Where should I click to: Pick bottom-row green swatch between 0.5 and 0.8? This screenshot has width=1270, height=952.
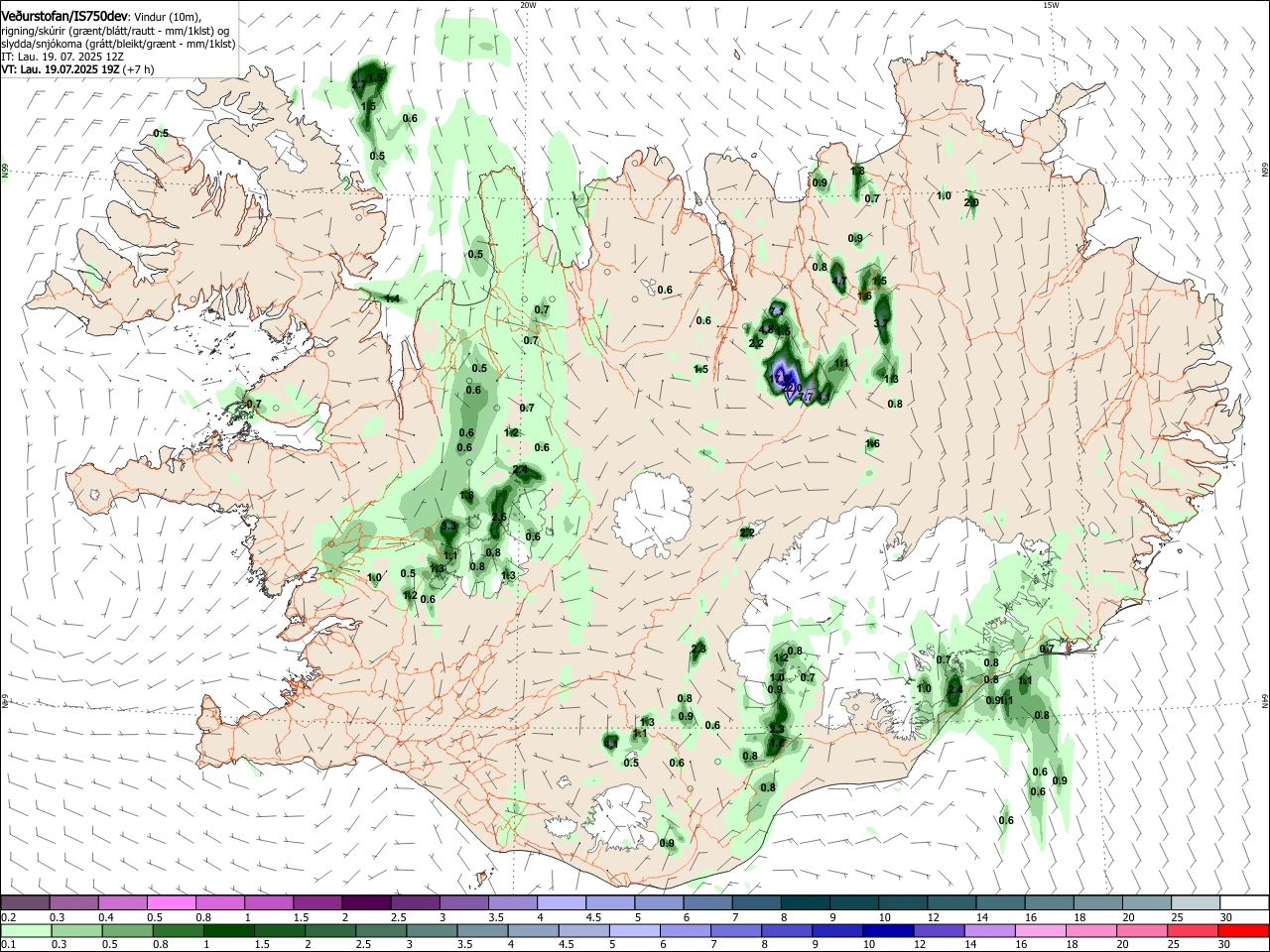[128, 930]
